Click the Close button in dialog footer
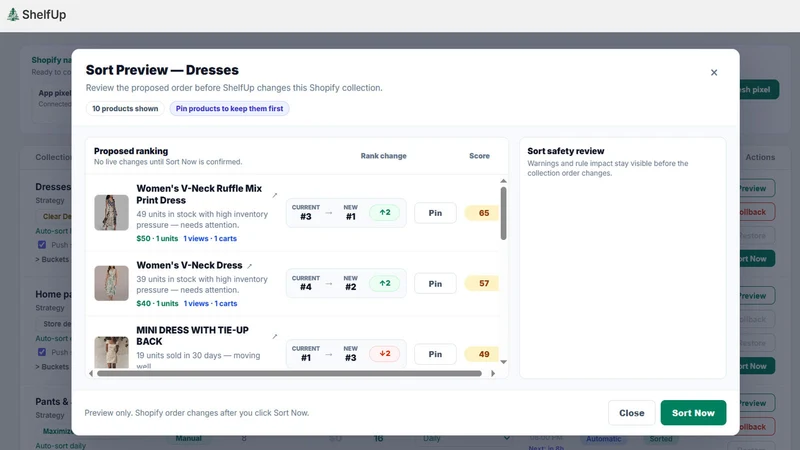 pyautogui.click(x=632, y=413)
